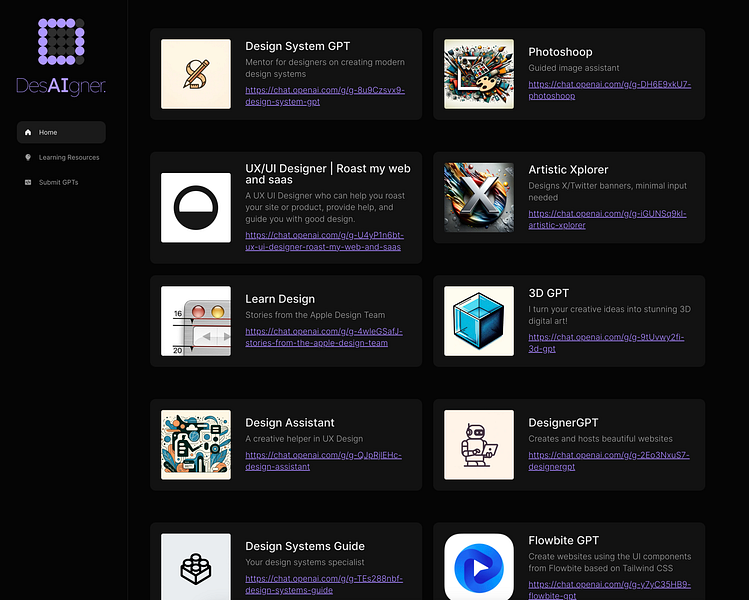749x600 pixels.
Task: Click the Artistic Xplorer title
Action: tap(568, 170)
